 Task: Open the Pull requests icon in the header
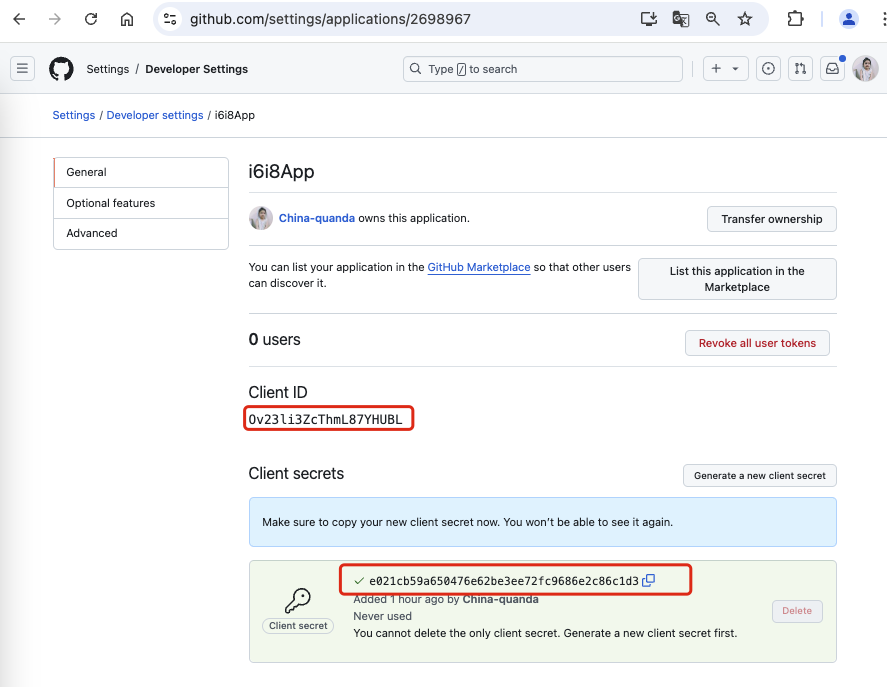tap(800, 69)
